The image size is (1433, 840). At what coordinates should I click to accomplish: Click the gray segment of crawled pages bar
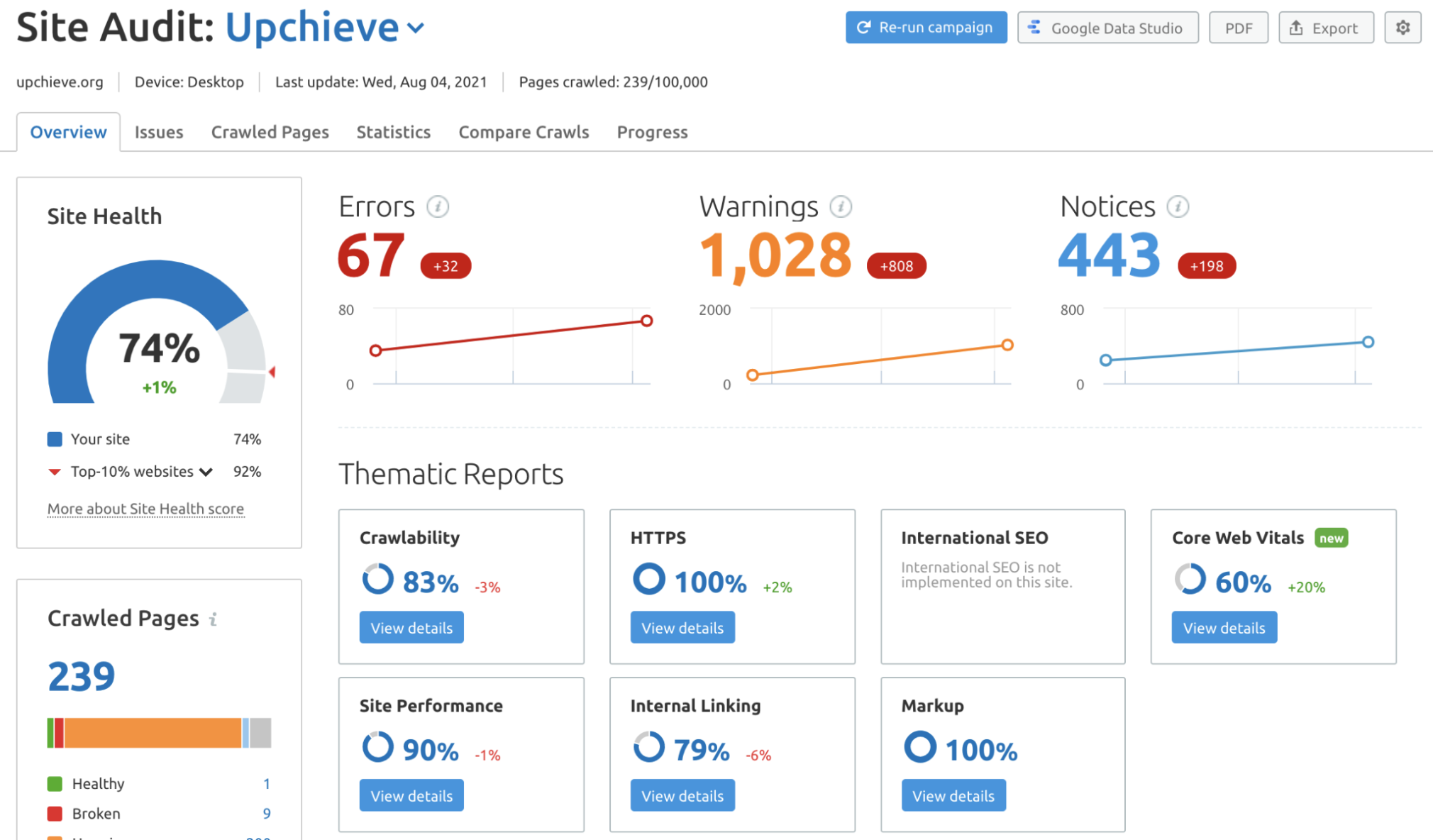pos(260,733)
